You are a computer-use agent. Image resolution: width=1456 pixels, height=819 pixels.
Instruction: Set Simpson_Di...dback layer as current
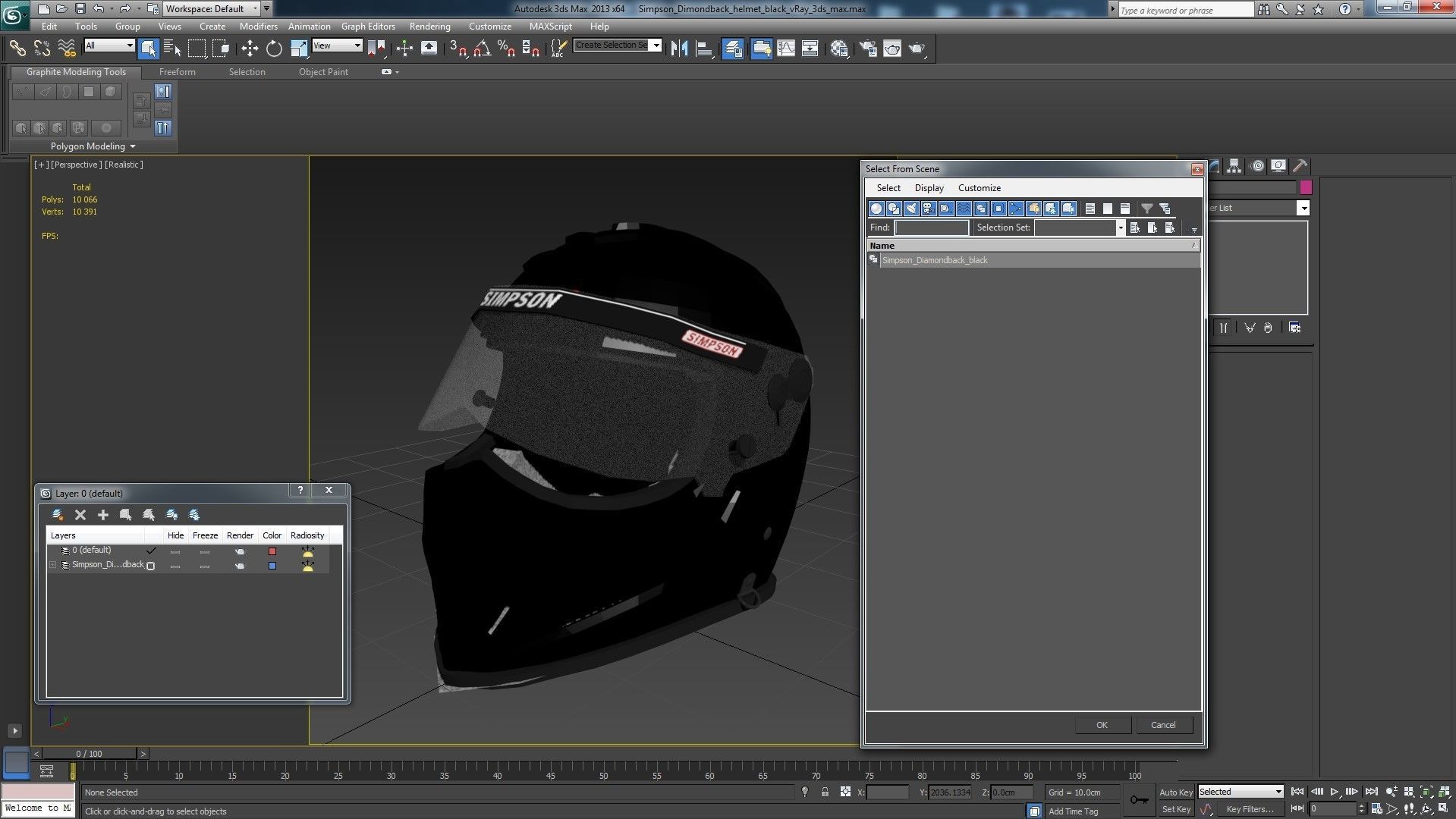pos(151,566)
